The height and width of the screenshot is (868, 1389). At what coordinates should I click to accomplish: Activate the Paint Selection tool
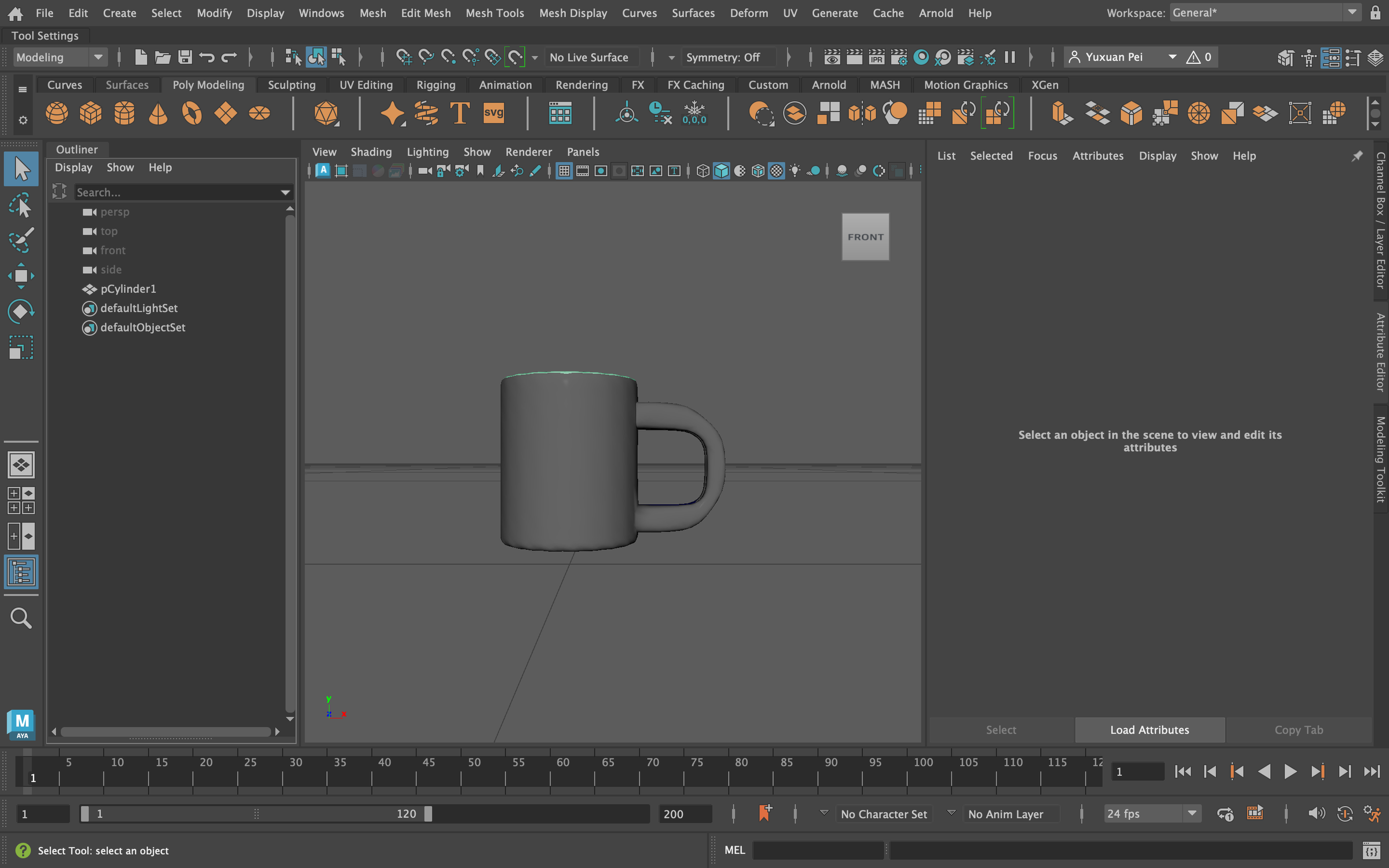[x=21, y=240]
